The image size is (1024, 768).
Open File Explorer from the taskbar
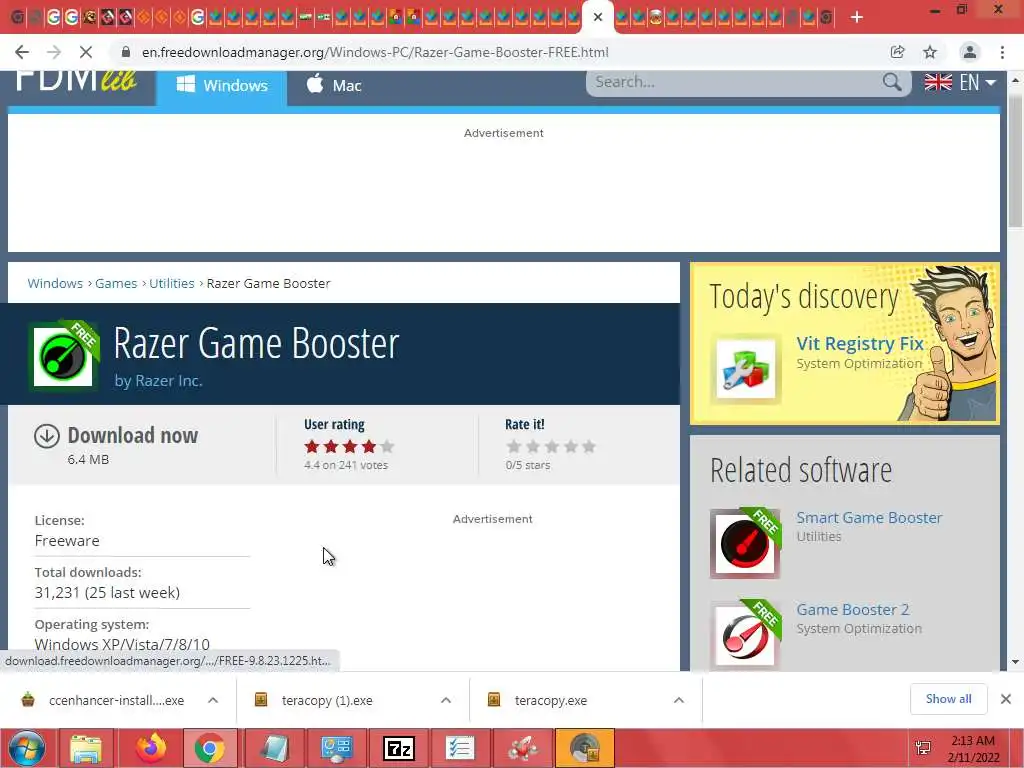pos(86,748)
